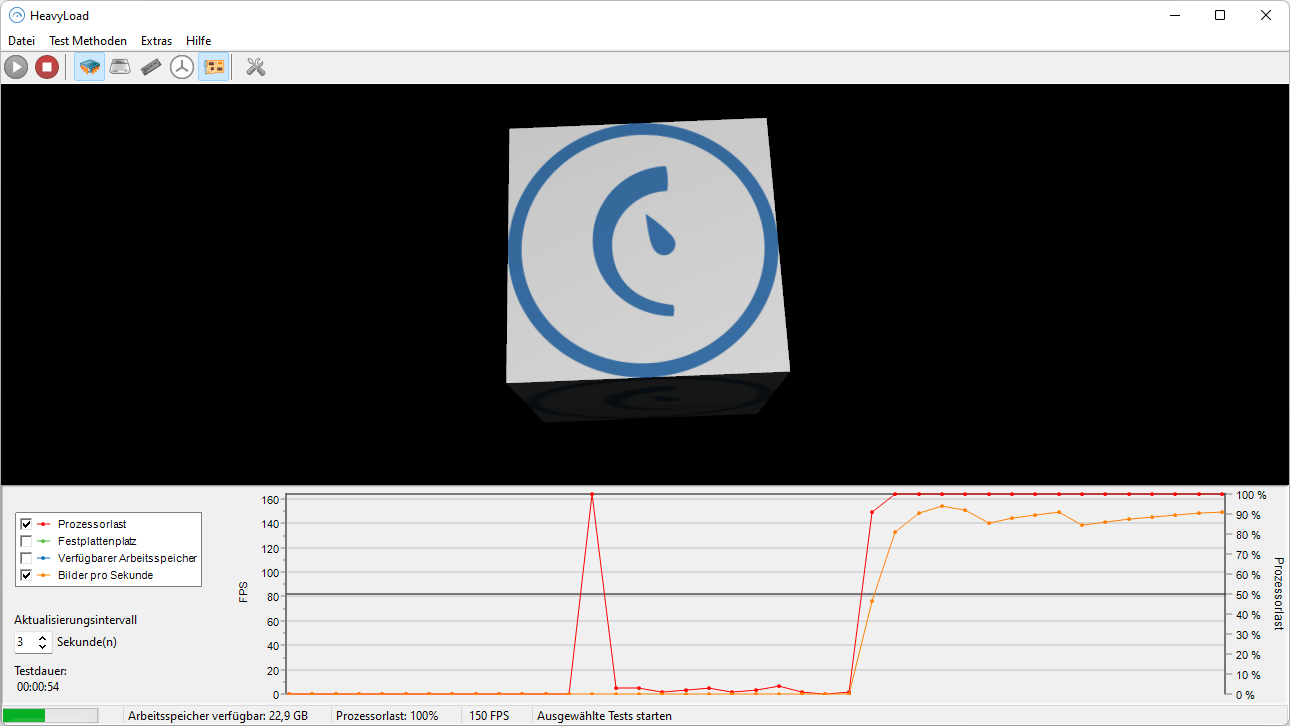Click the HeavyLoad app icon in title bar
The height and width of the screenshot is (726, 1290).
tap(16, 15)
